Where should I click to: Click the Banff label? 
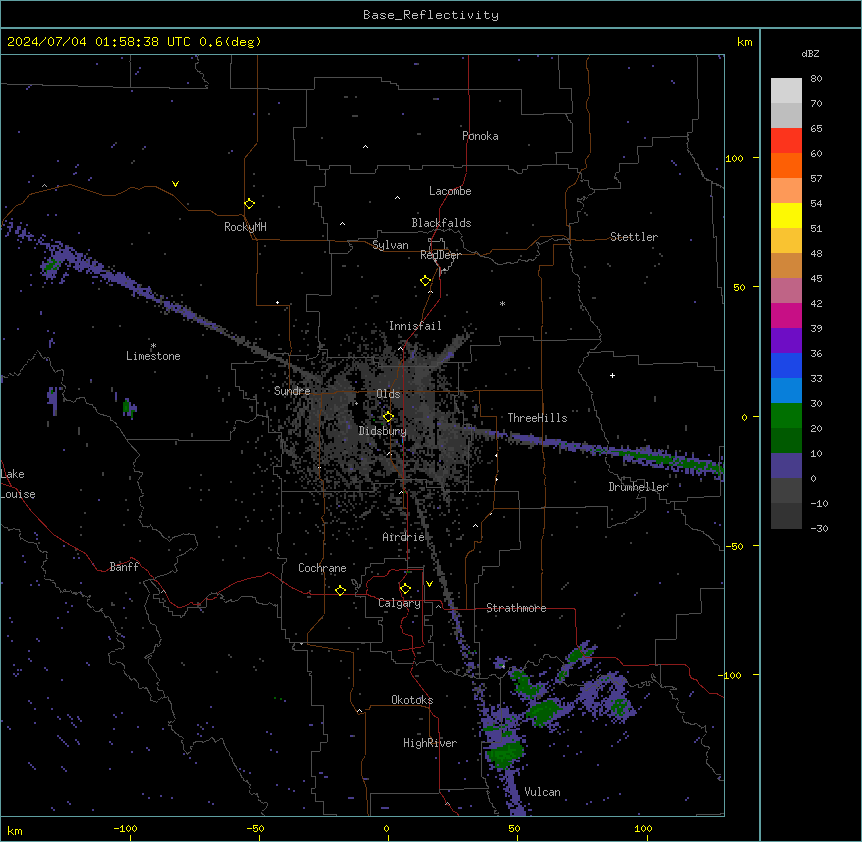(124, 567)
